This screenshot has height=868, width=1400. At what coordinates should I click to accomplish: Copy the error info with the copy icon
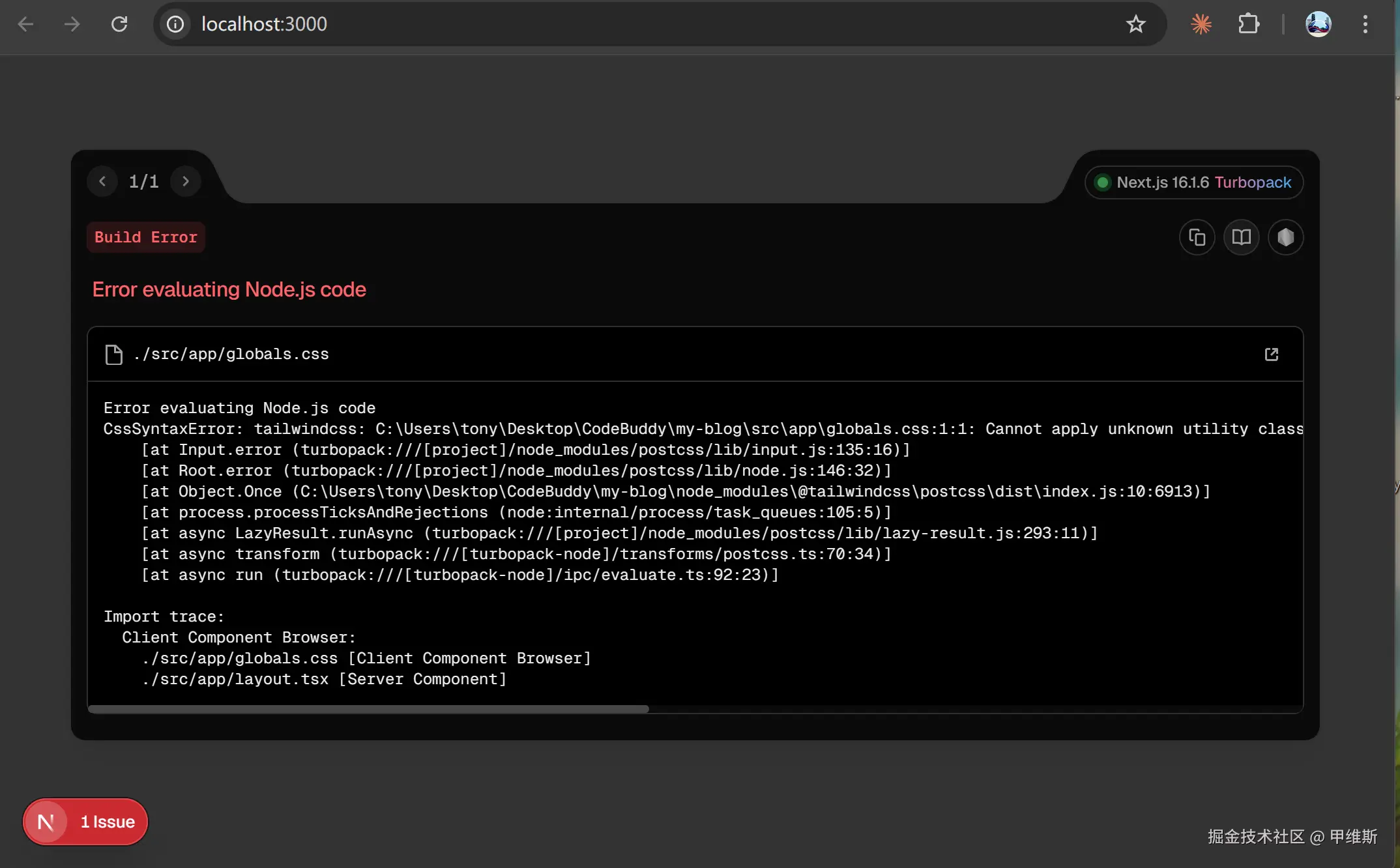pyautogui.click(x=1197, y=237)
